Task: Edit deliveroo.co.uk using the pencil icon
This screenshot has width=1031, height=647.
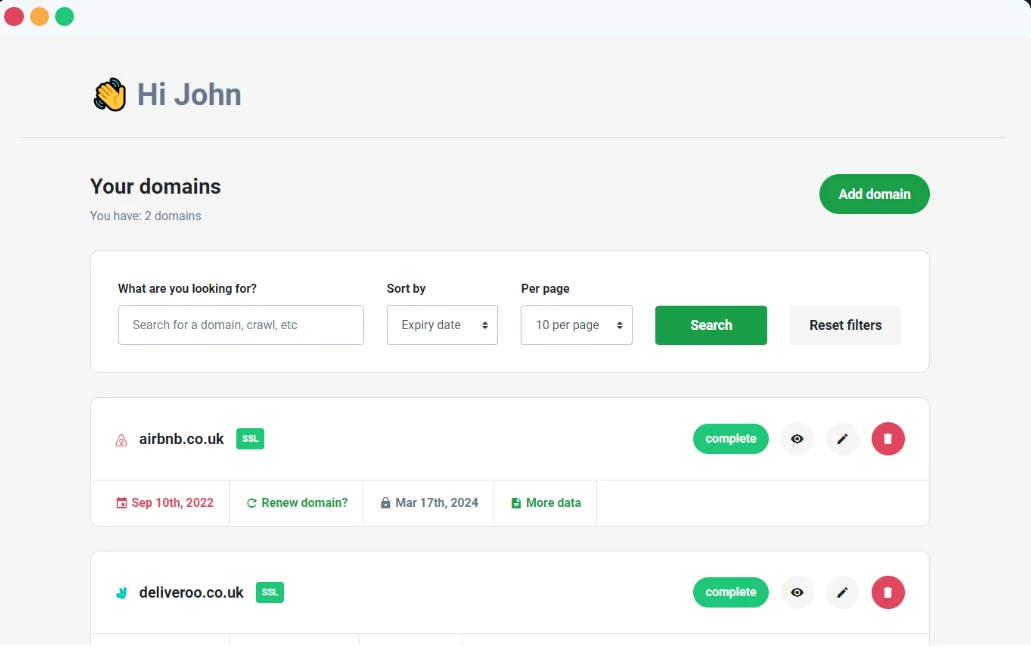Action: click(x=842, y=592)
